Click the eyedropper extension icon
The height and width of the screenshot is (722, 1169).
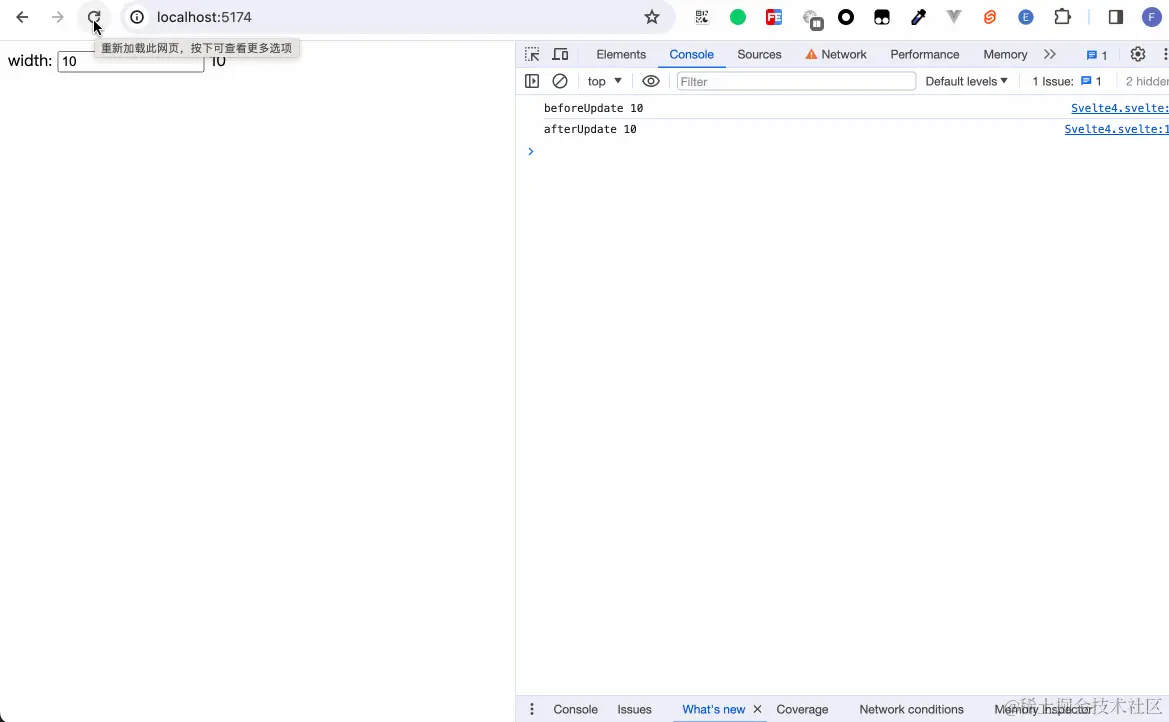pos(917,16)
